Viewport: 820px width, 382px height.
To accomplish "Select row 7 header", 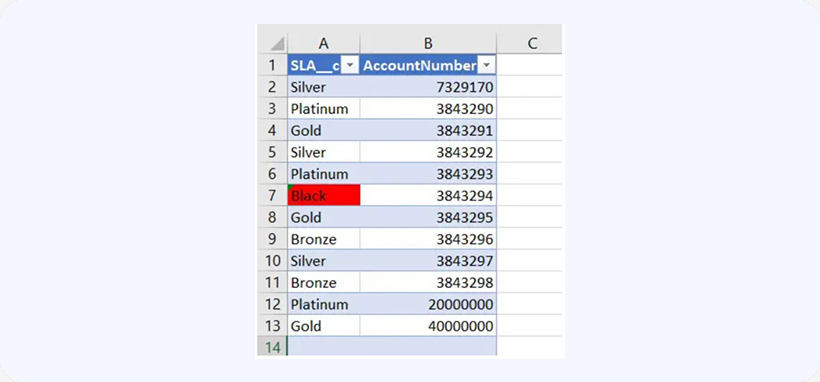I will point(272,195).
